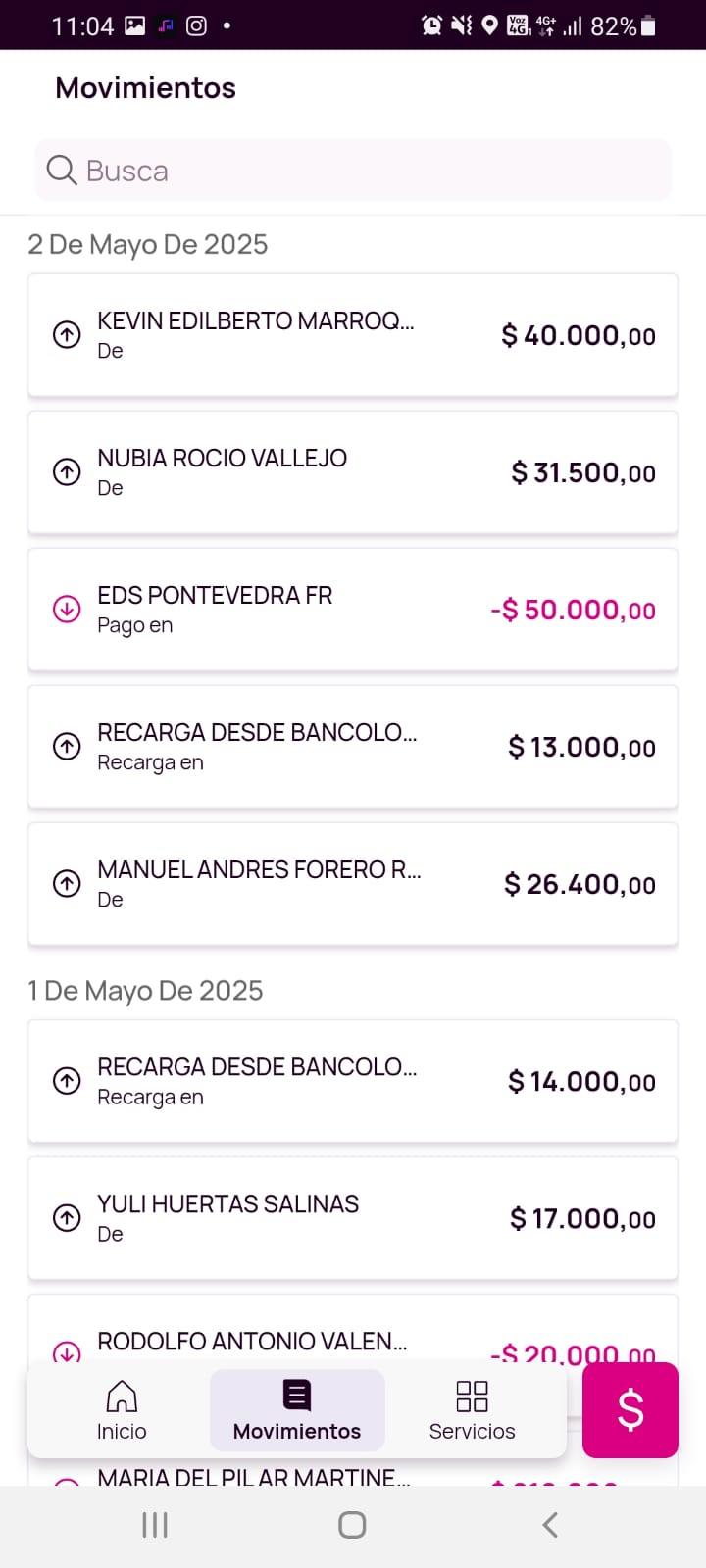Go to Inicio tab
The height and width of the screenshot is (1568, 706).
(x=122, y=1410)
